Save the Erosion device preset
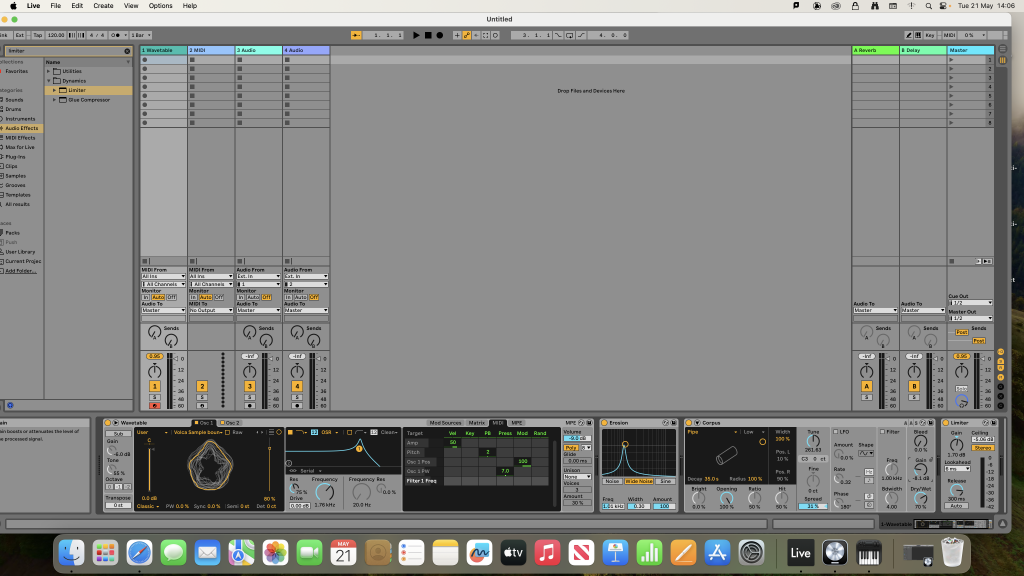Image resolution: width=1024 pixels, height=576 pixels. tap(674, 423)
